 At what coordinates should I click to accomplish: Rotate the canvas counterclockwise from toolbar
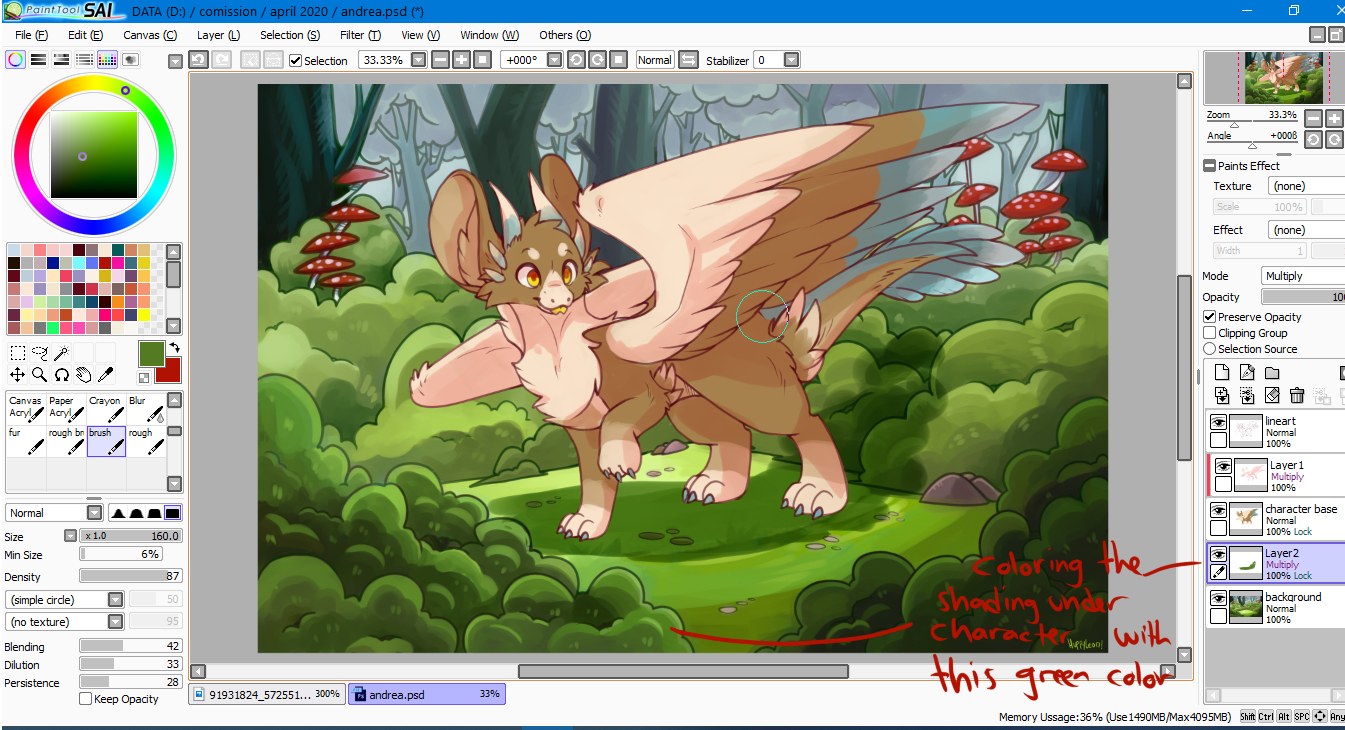coord(576,60)
